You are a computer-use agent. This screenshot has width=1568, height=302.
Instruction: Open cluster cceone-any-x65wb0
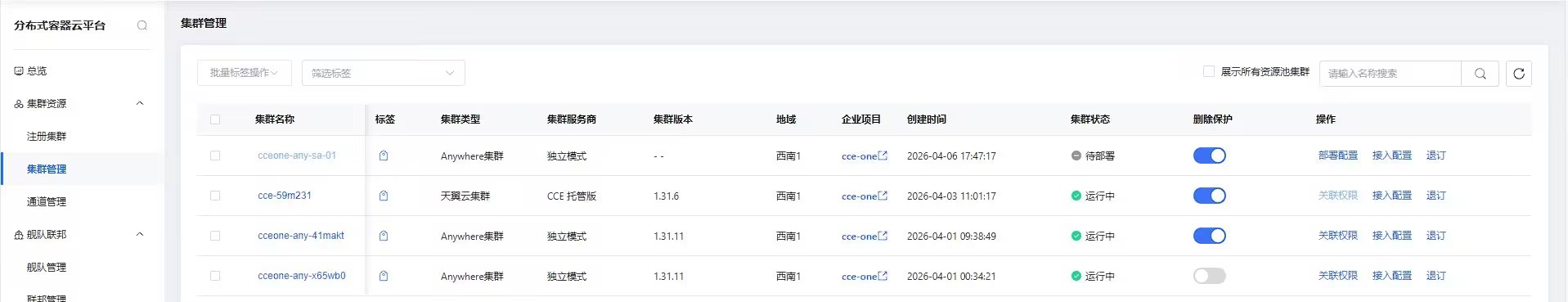pyautogui.click(x=302, y=276)
